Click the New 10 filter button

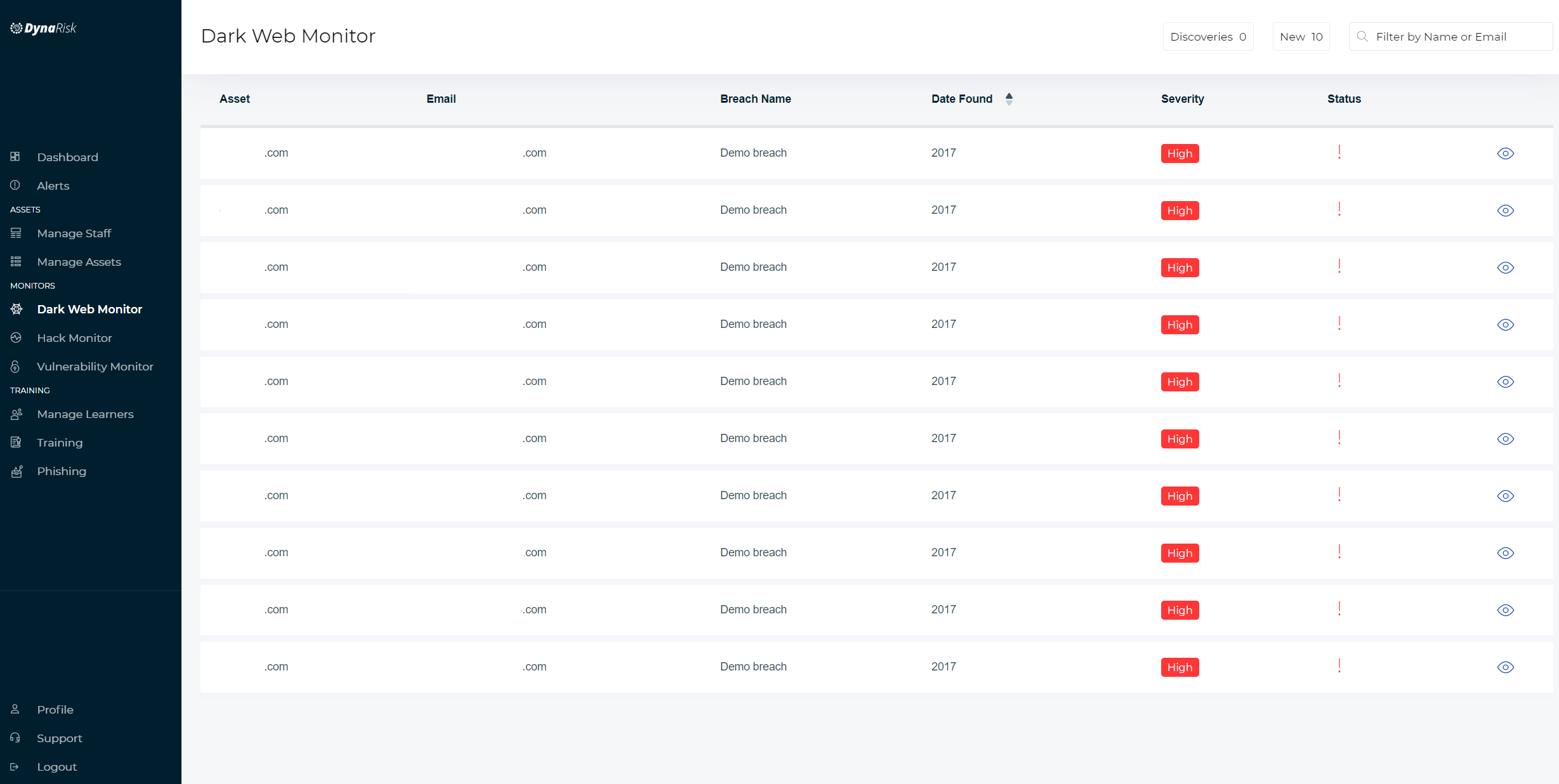pyautogui.click(x=1301, y=37)
